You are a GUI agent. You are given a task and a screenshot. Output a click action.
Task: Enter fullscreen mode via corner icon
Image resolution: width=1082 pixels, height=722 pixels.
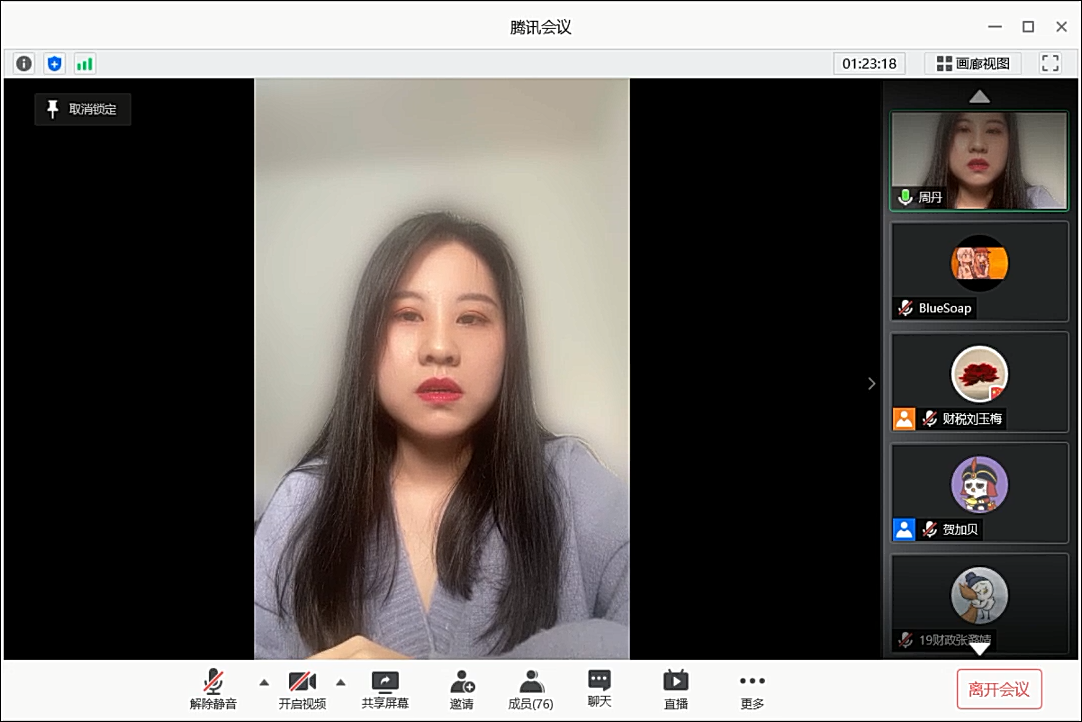coord(1050,63)
